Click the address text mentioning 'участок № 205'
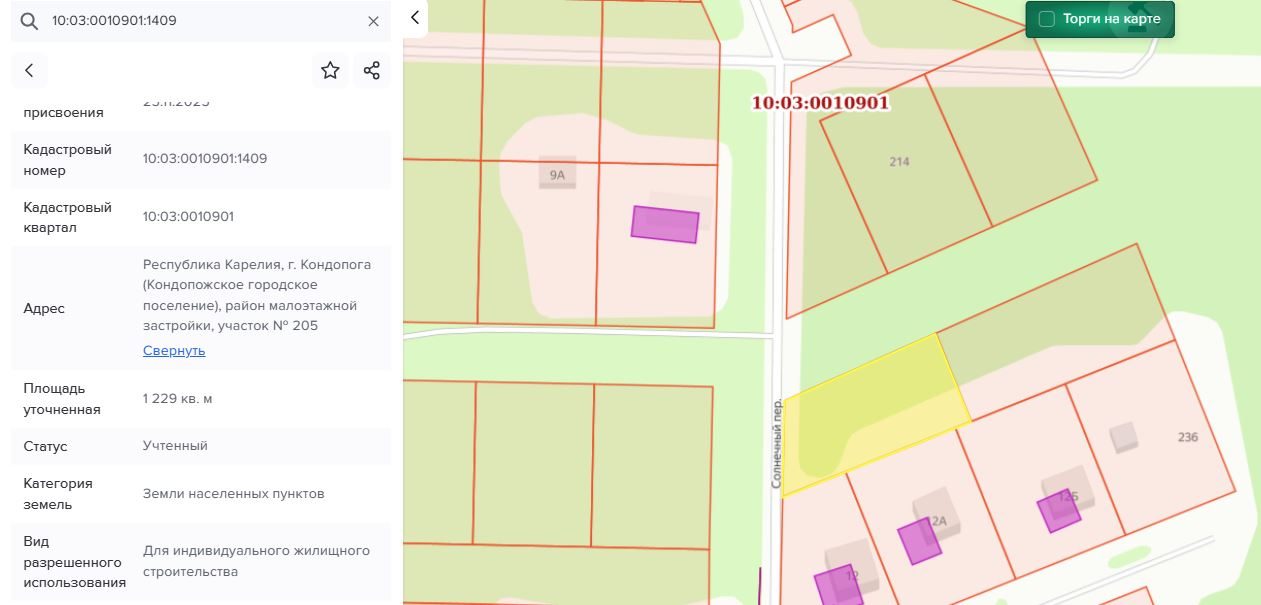This screenshot has height=605, width=1261. click(257, 295)
